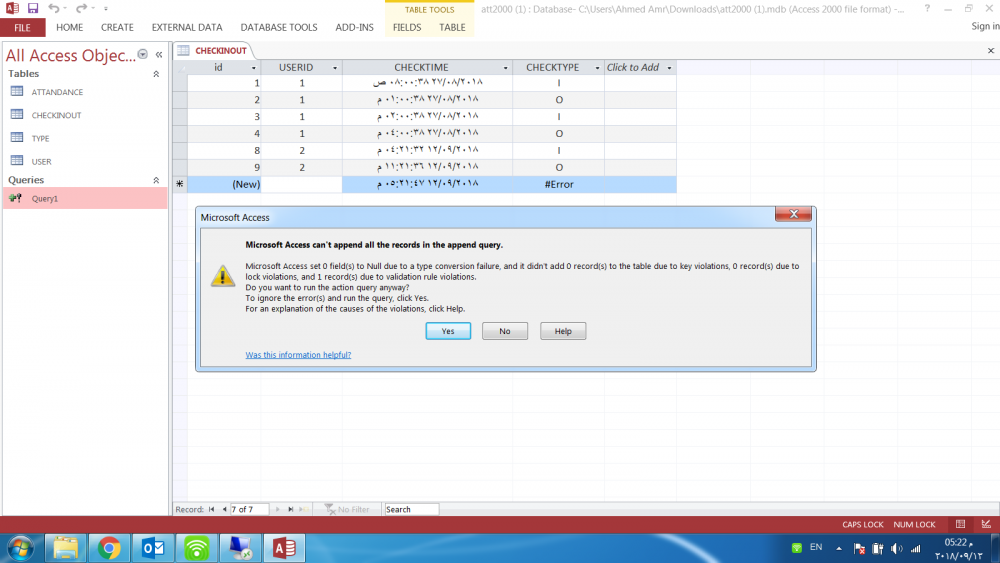Select USER table icon in navigation pane
This screenshot has height=563, width=1000.
pyautogui.click(x=17, y=161)
